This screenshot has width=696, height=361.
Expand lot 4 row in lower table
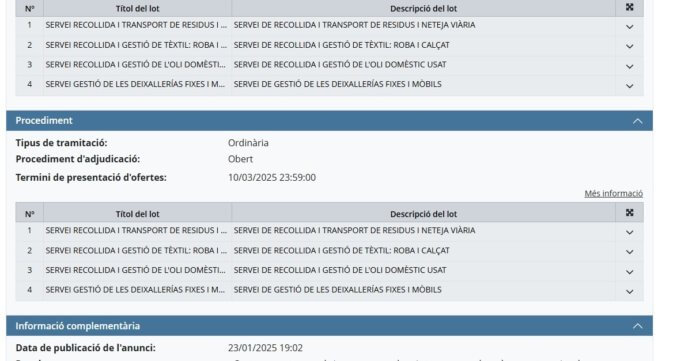(x=629, y=291)
